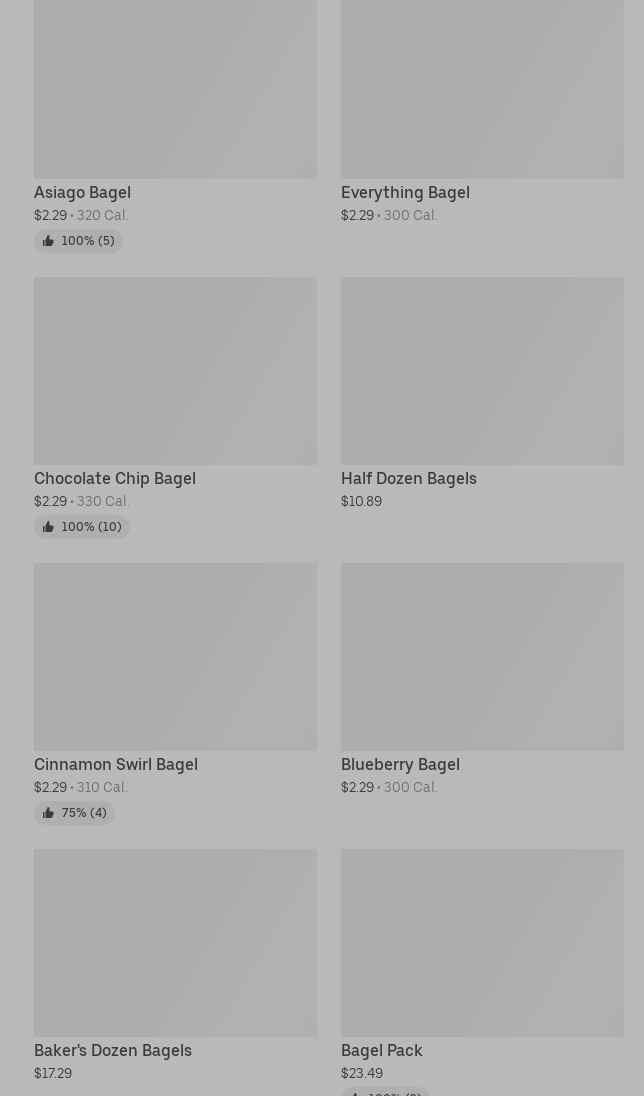Open the Everything Bagel image
Image resolution: width=644 pixels, height=1096 pixels.
(482, 89)
